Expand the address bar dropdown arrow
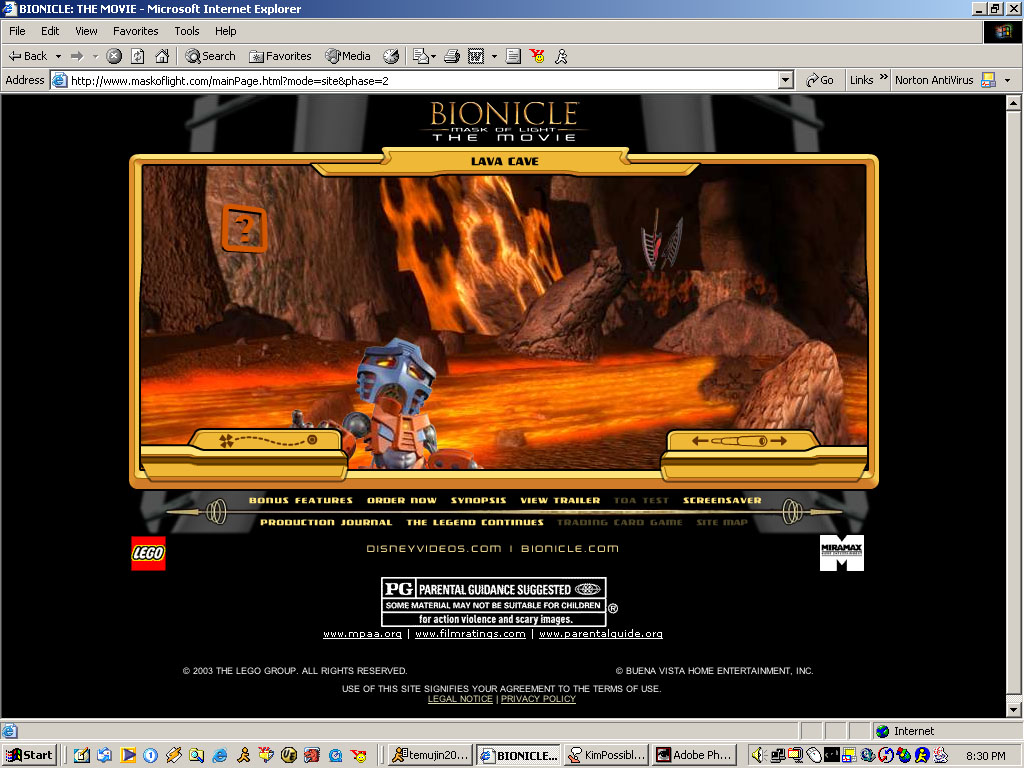Viewport: 1024px width, 768px height. pos(785,80)
